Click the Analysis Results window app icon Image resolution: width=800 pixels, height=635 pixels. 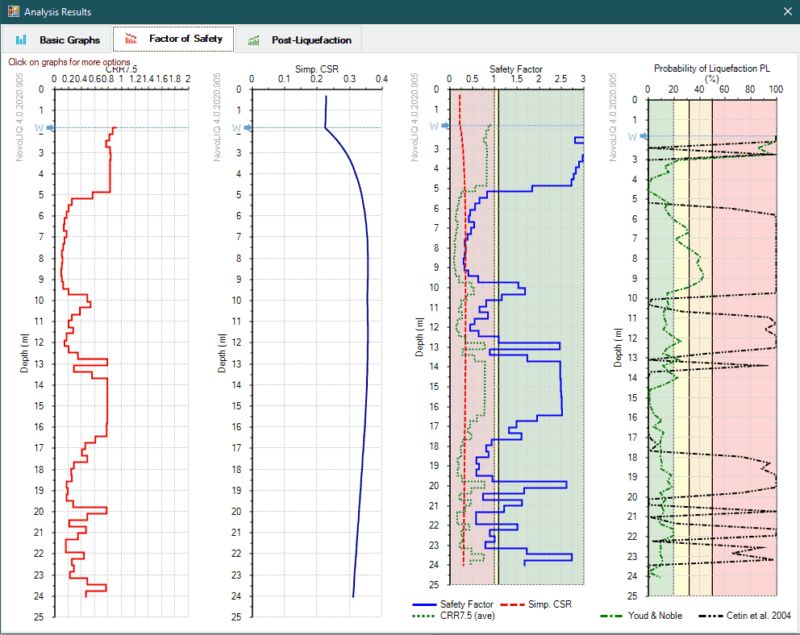click(13, 11)
